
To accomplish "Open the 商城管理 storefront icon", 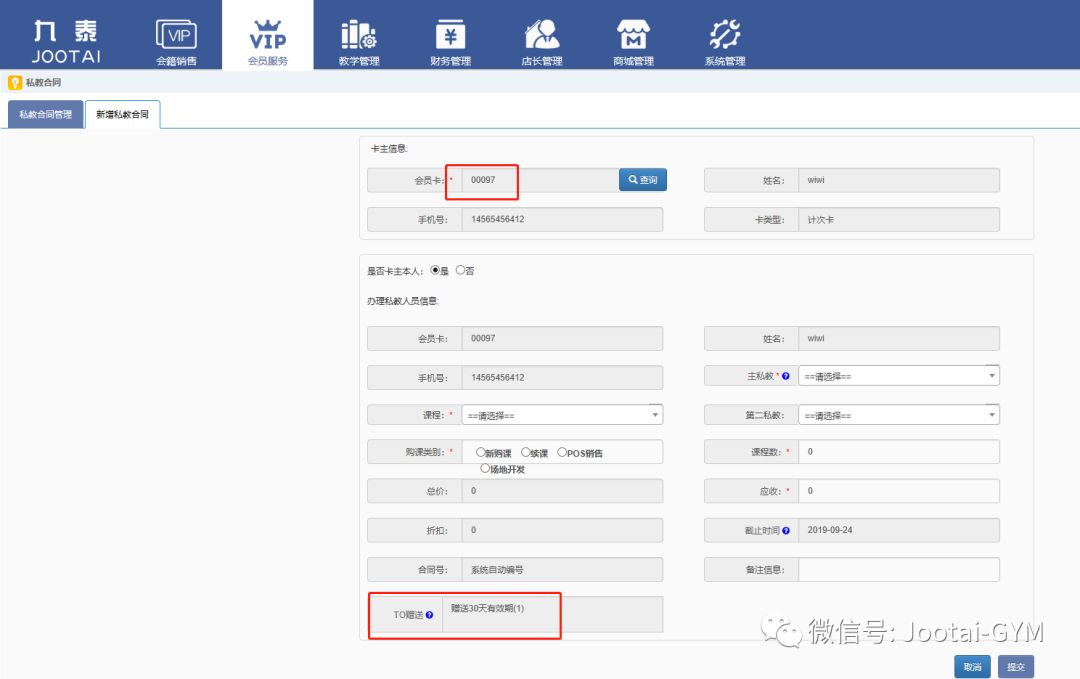I will [633, 35].
